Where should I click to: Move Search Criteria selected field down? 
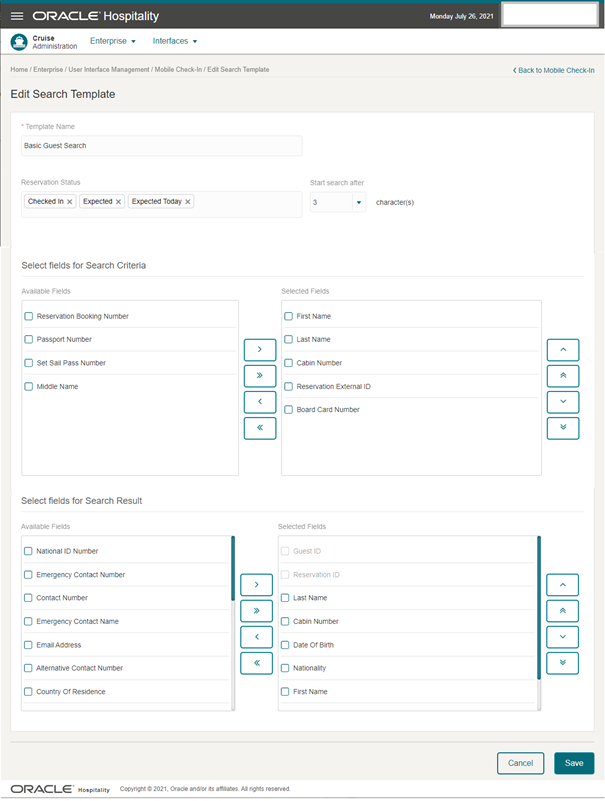(x=563, y=402)
